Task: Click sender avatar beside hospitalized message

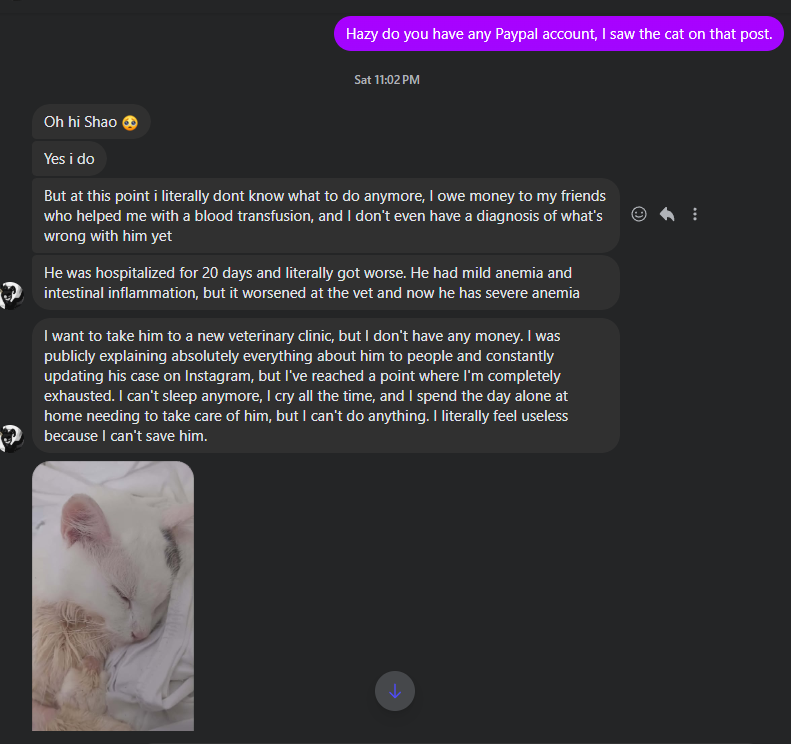Action: pyautogui.click(x=10, y=295)
